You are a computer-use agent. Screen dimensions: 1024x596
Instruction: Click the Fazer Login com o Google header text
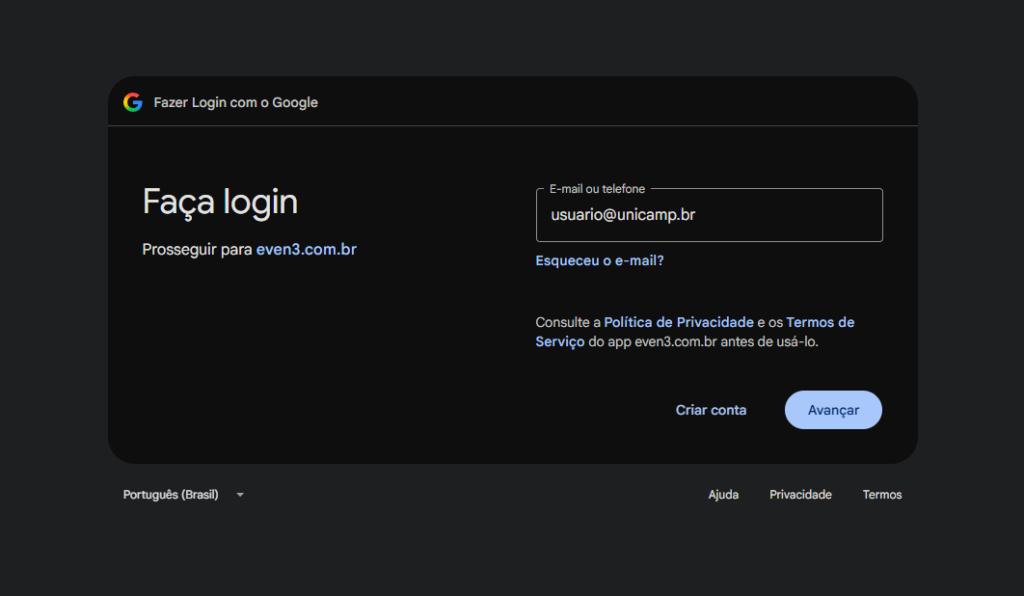point(235,102)
